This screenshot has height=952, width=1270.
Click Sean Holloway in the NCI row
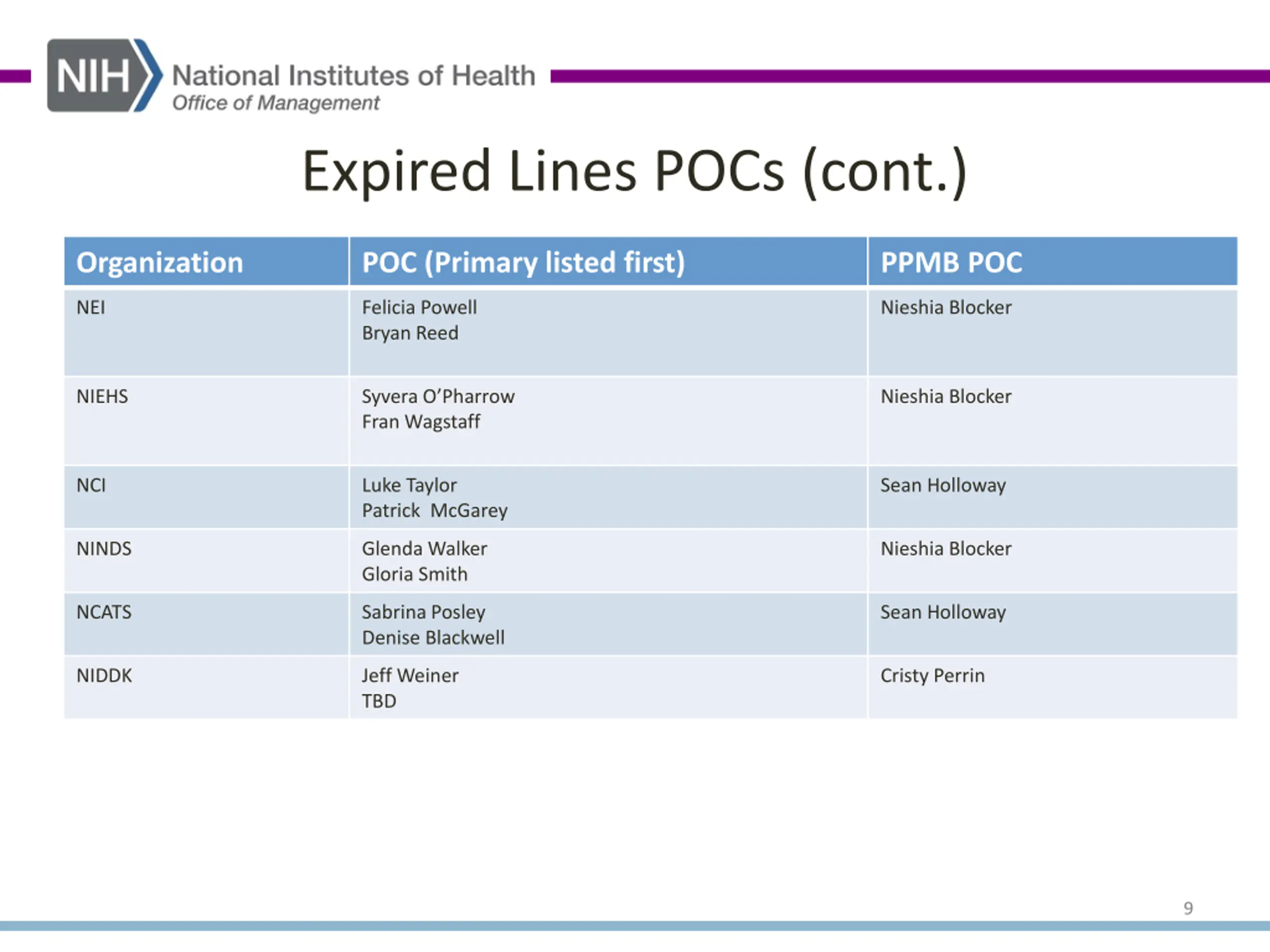[943, 485]
